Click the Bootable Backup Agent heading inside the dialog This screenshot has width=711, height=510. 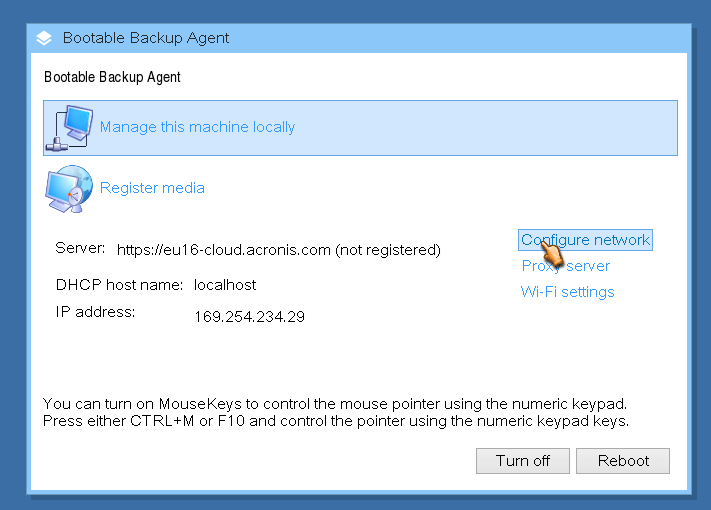tap(112, 77)
